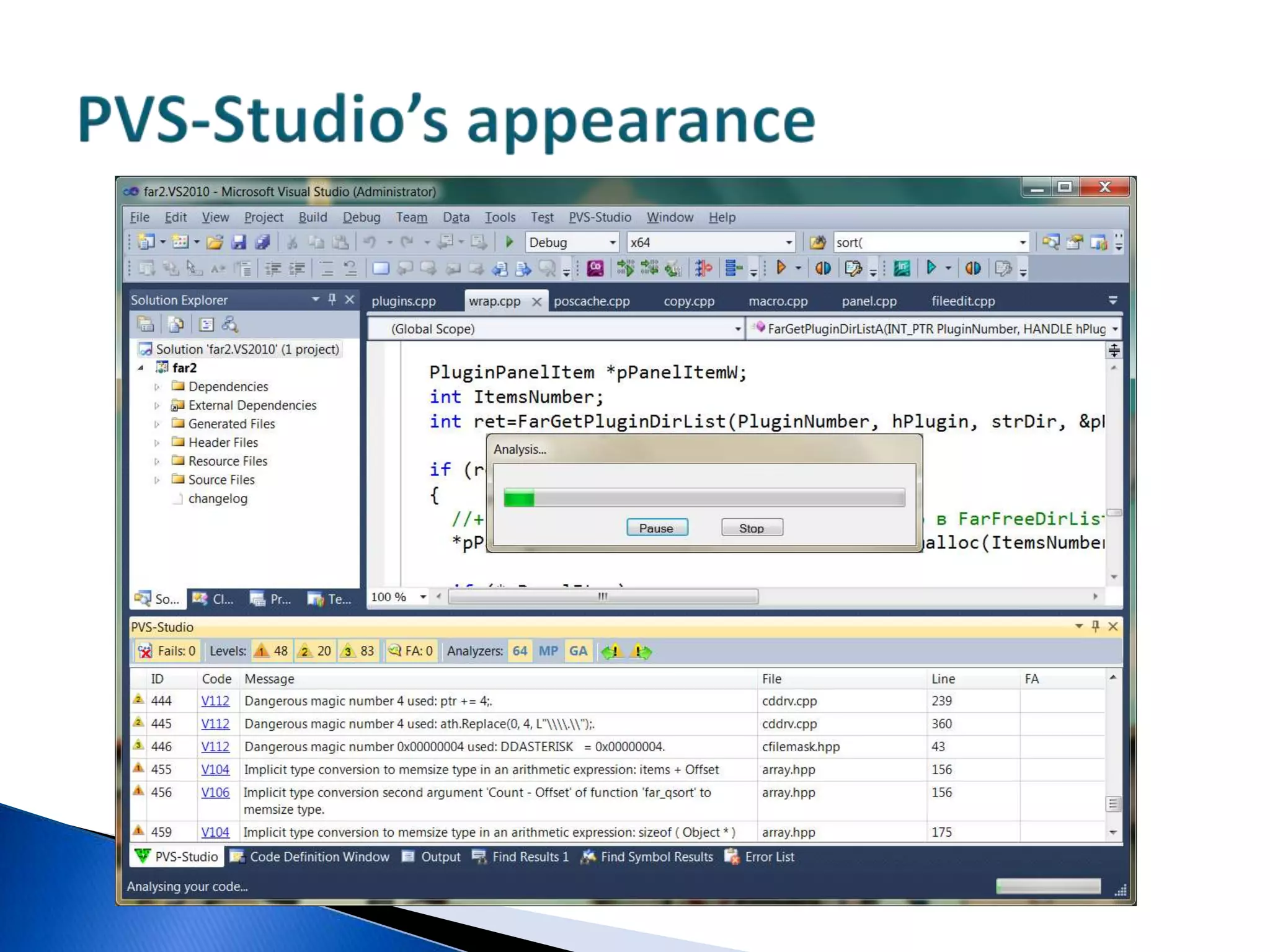This screenshot has height=952, width=1270.
Task: Jump to previous PVS-Studio message arrow
Action: pos(612,651)
